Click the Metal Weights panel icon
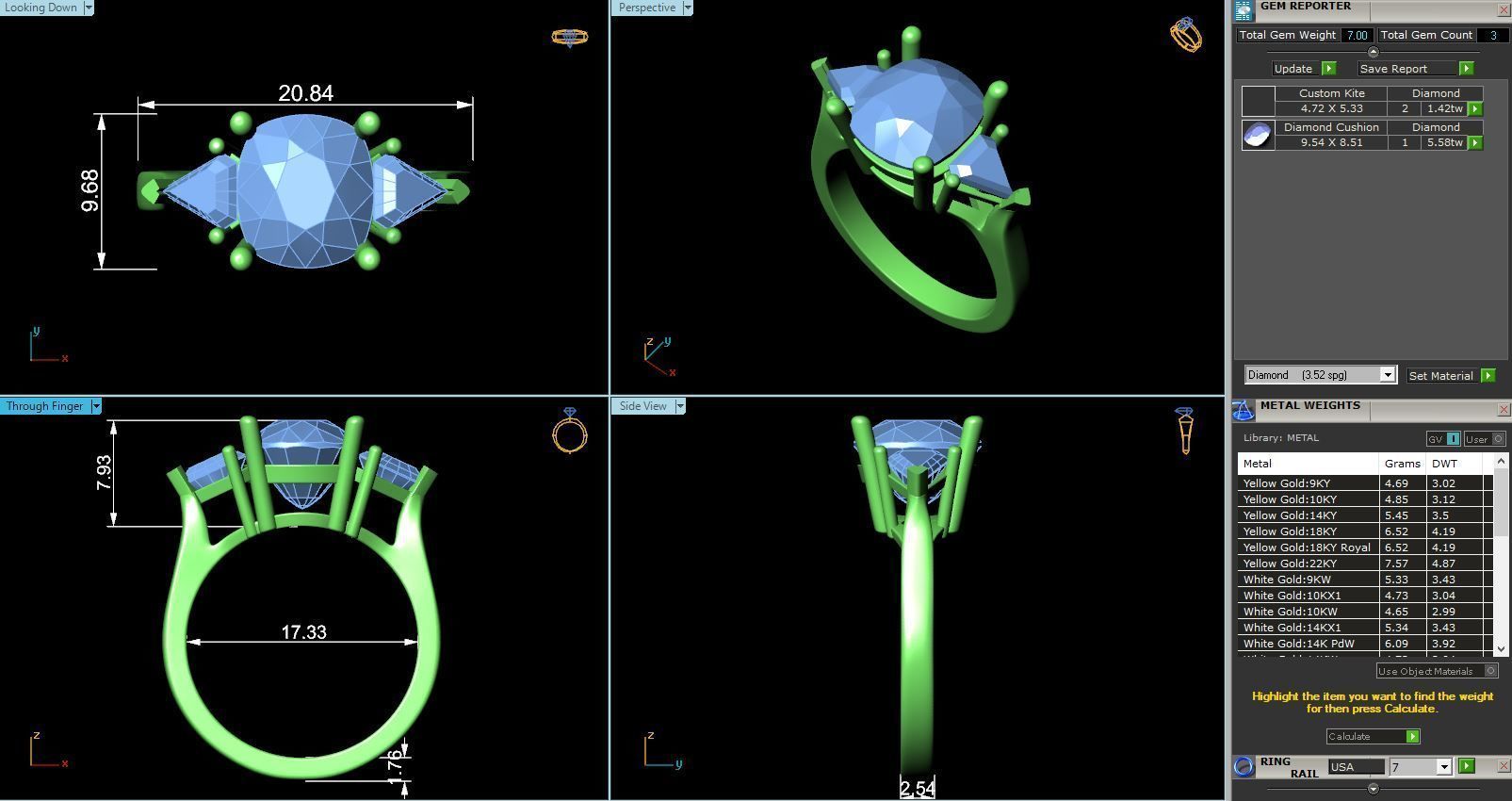The width and height of the screenshot is (1512, 801). [x=1244, y=410]
